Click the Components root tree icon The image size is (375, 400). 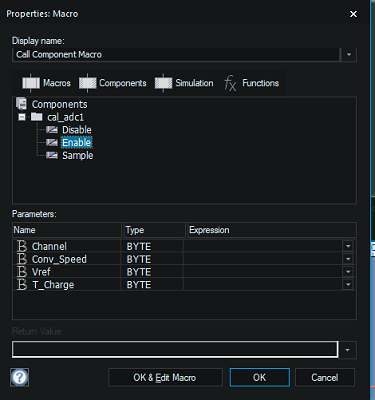pos(21,104)
